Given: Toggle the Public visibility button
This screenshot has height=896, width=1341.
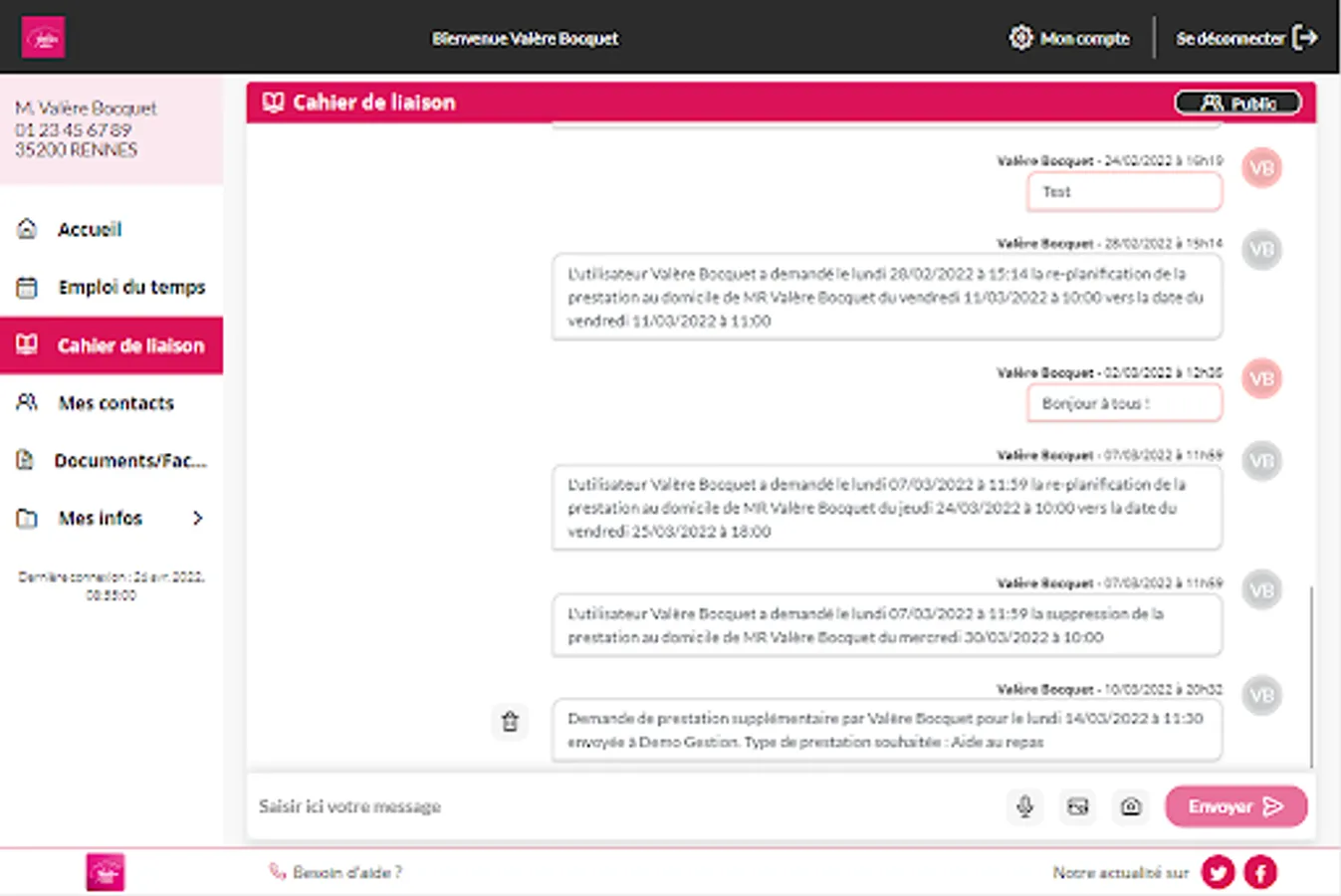Looking at the screenshot, I should click(x=1237, y=103).
